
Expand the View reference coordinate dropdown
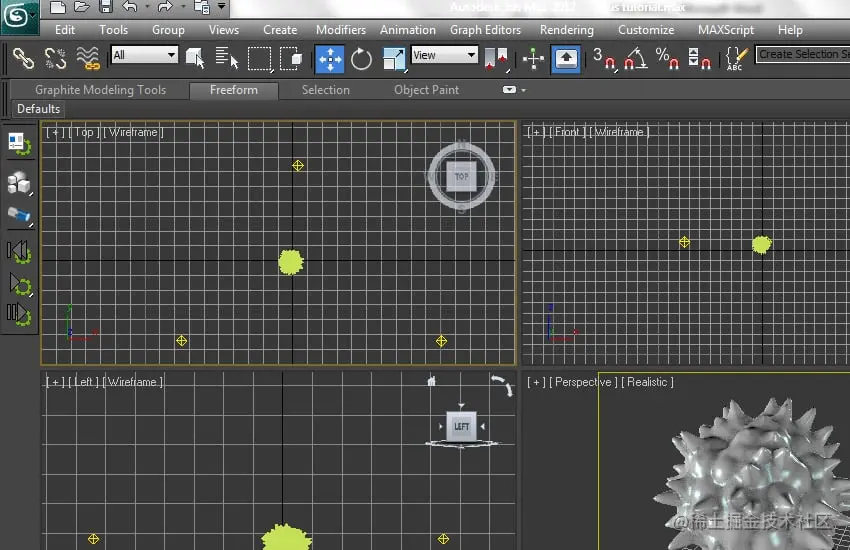445,55
